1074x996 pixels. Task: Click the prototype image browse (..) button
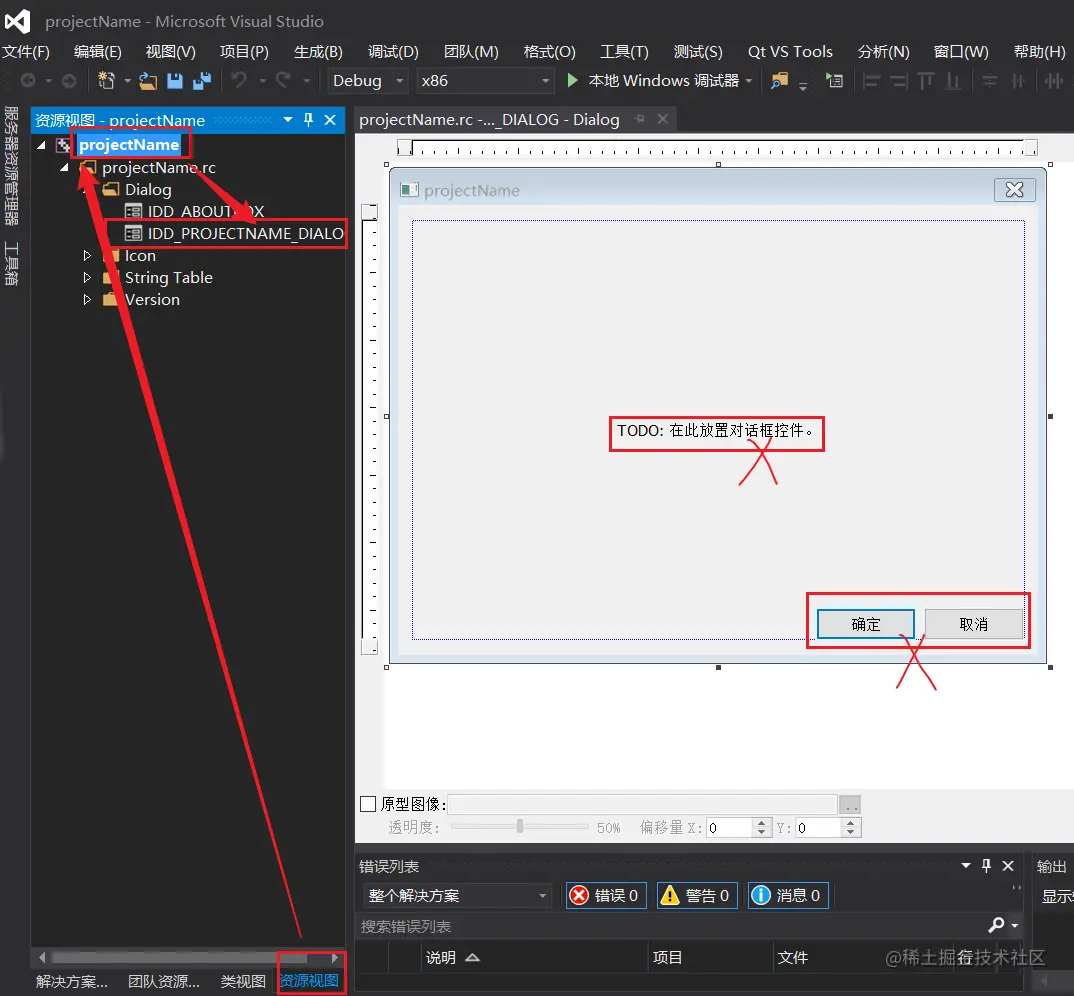point(850,804)
